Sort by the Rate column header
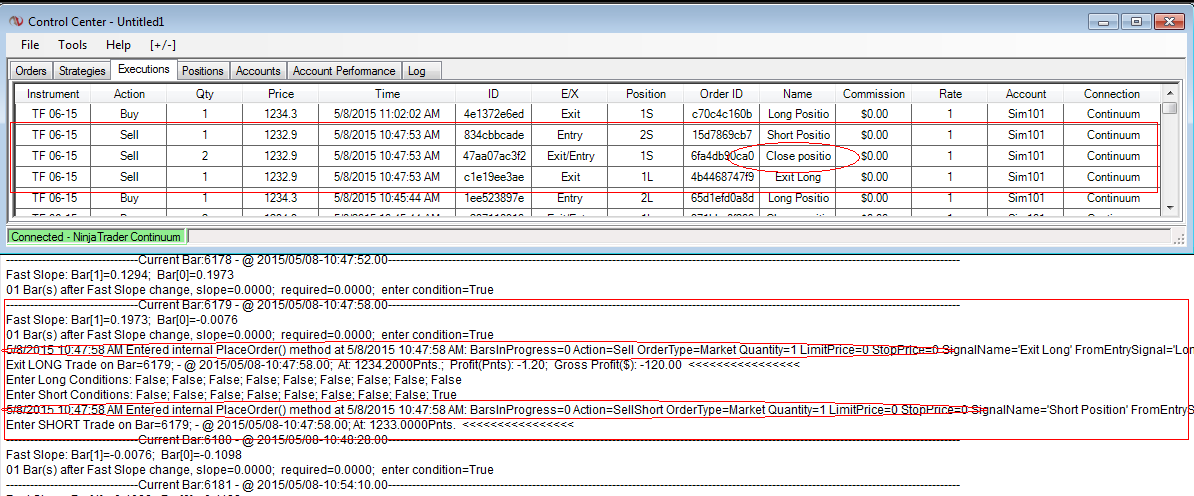1194x496 pixels. 950,94
